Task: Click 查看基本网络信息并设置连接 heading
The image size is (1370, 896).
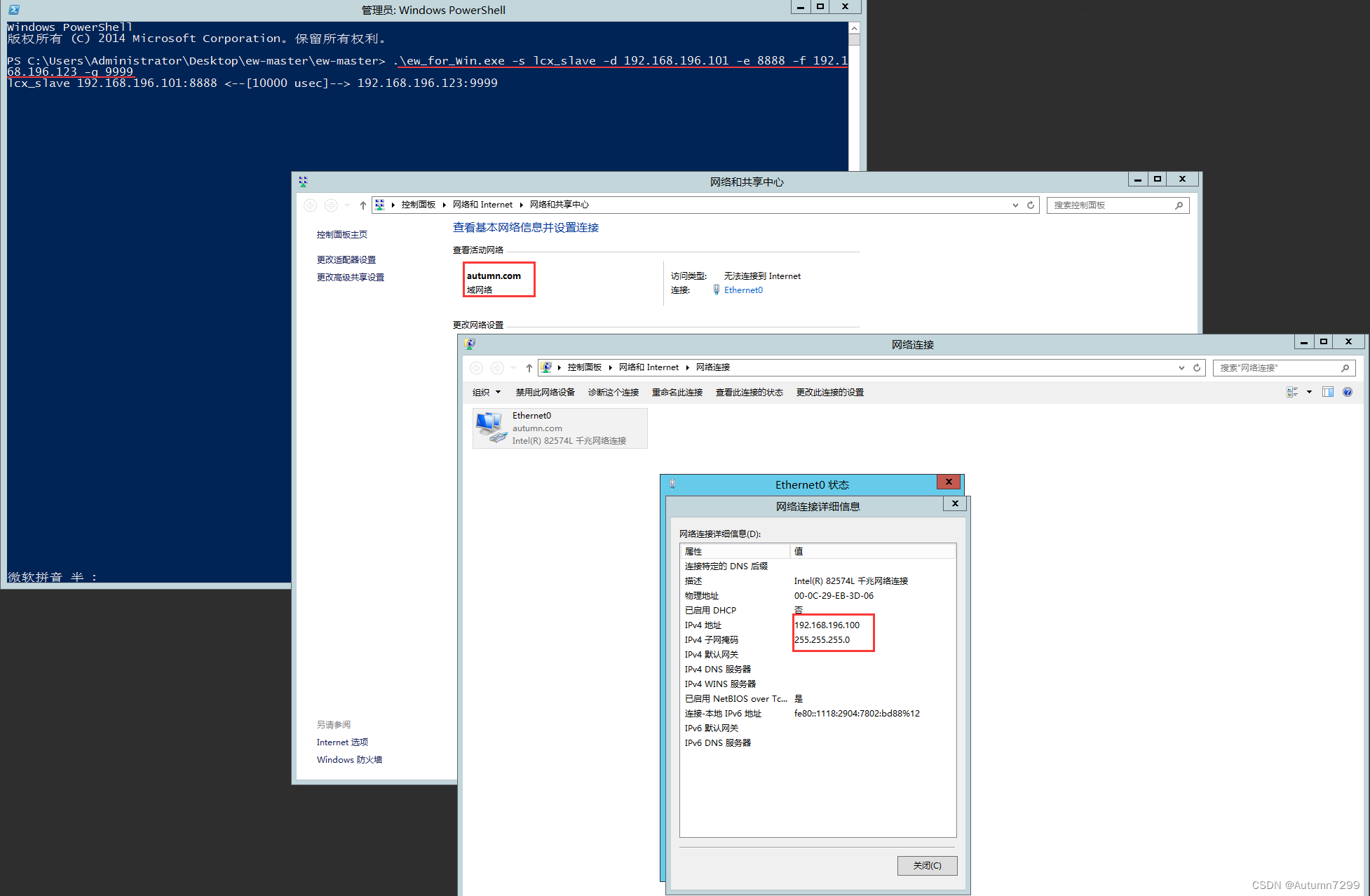Action: click(526, 228)
